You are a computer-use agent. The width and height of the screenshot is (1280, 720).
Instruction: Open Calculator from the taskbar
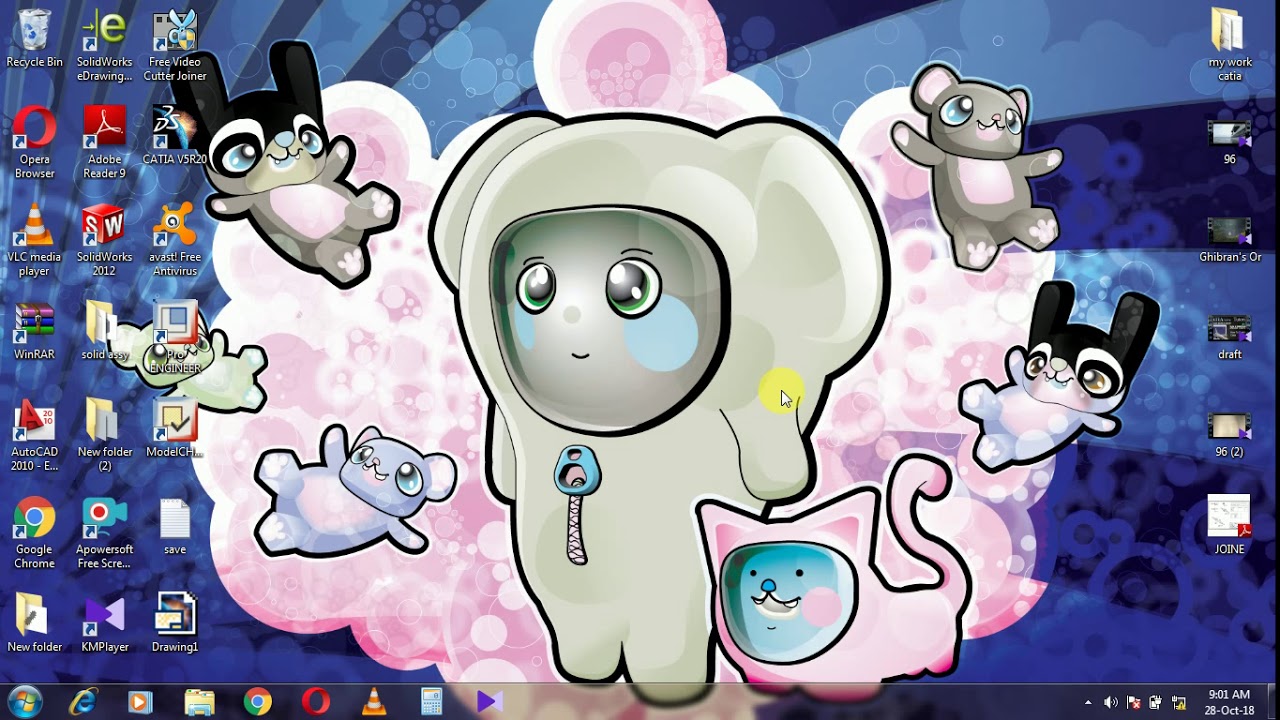[x=432, y=702]
